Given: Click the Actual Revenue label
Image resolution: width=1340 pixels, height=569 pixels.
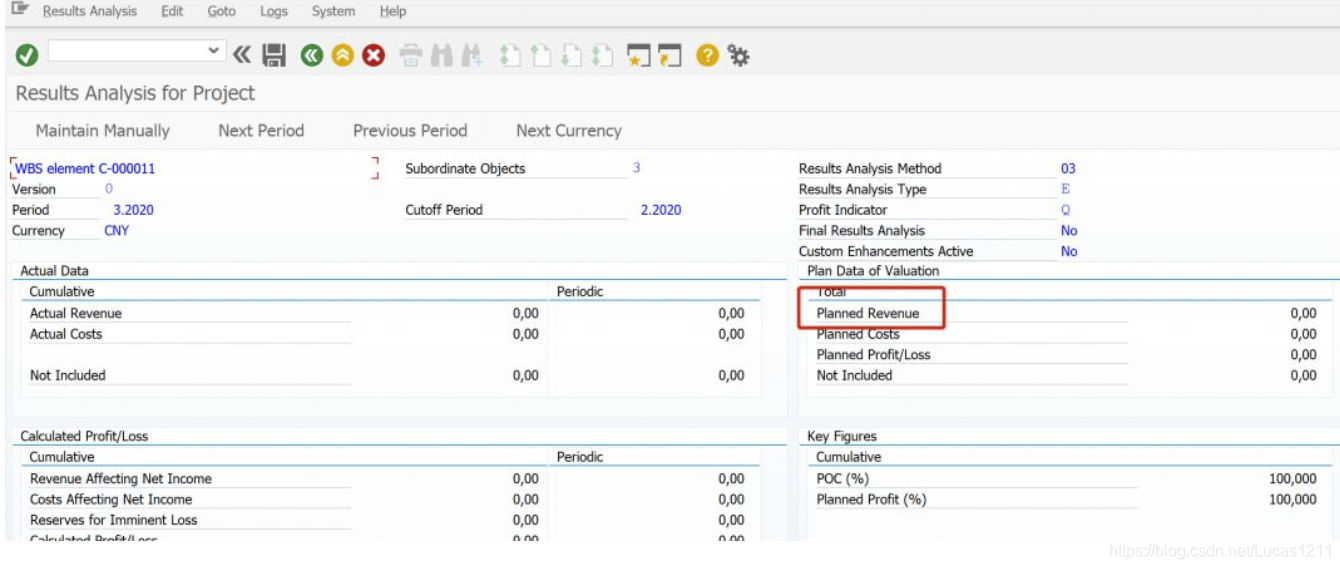Looking at the screenshot, I should (x=76, y=313).
